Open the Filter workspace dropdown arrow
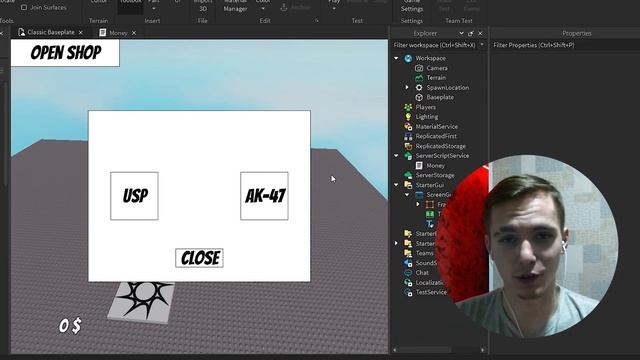The width and height of the screenshot is (640, 360). pos(482,45)
